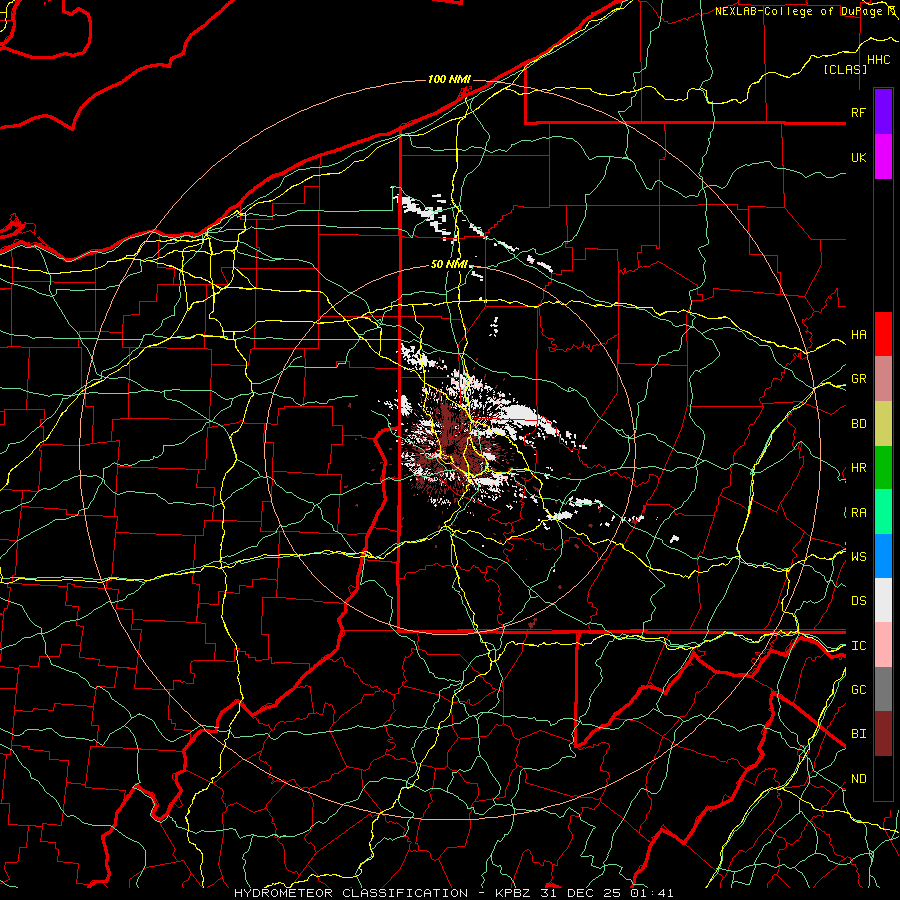The image size is (900, 900).
Task: Click the HHC product label
Action: (878, 60)
